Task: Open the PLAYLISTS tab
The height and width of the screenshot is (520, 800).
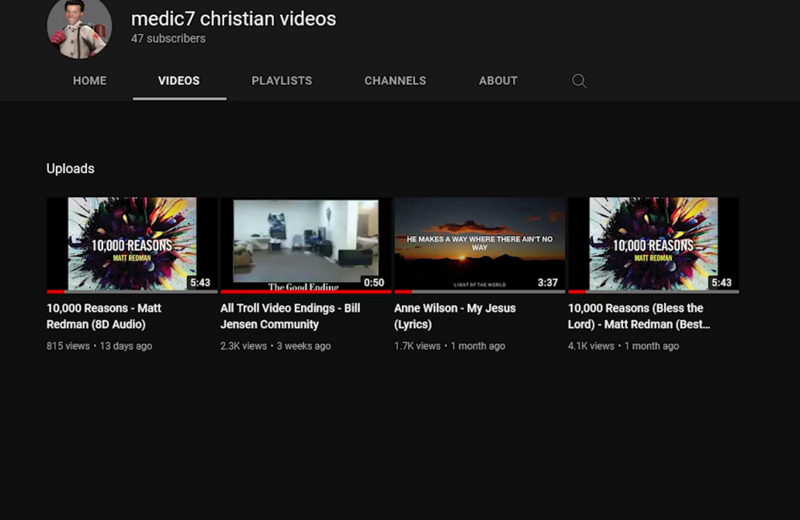Action: [x=282, y=81]
